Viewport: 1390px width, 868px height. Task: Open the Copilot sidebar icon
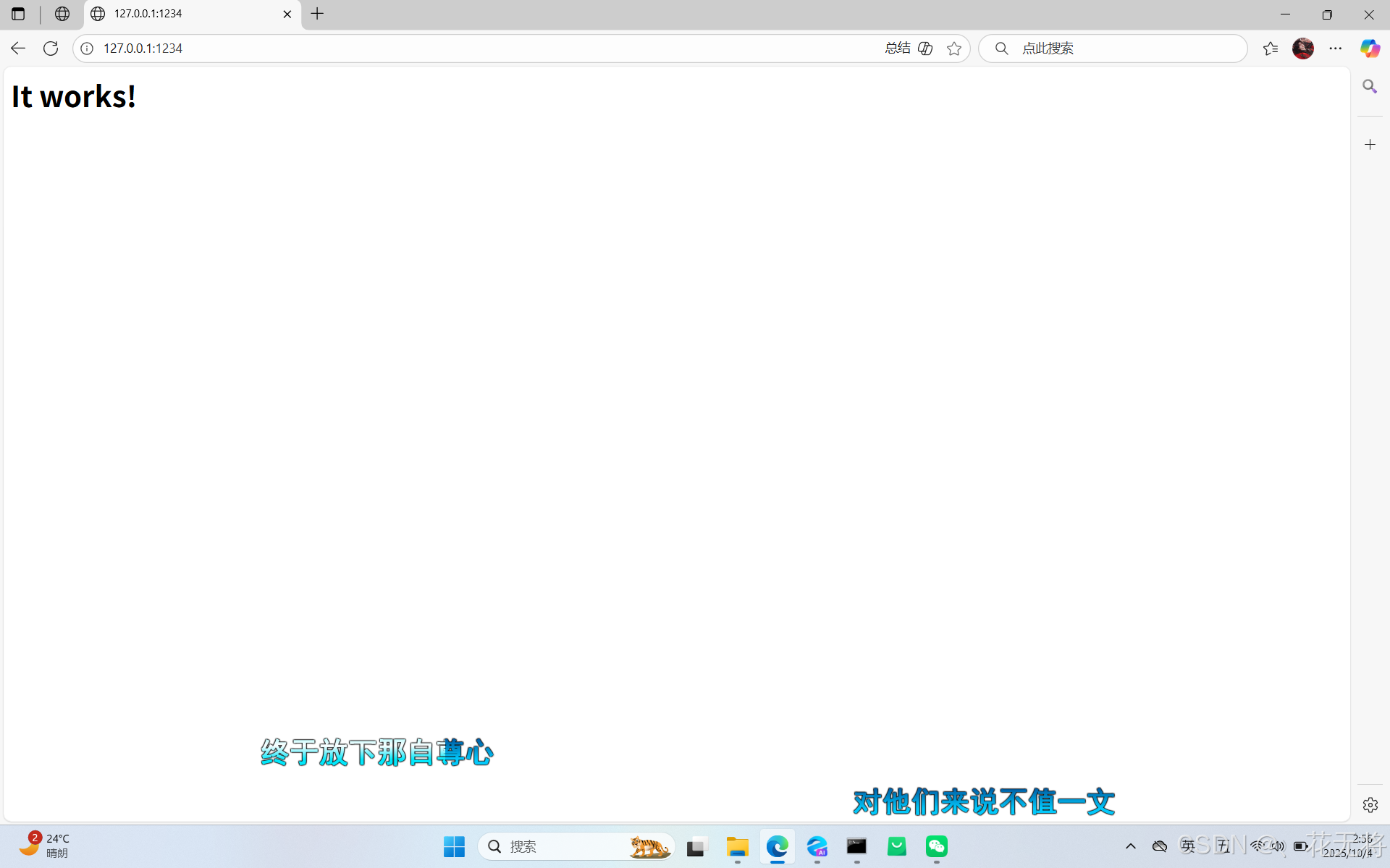pyautogui.click(x=1369, y=49)
